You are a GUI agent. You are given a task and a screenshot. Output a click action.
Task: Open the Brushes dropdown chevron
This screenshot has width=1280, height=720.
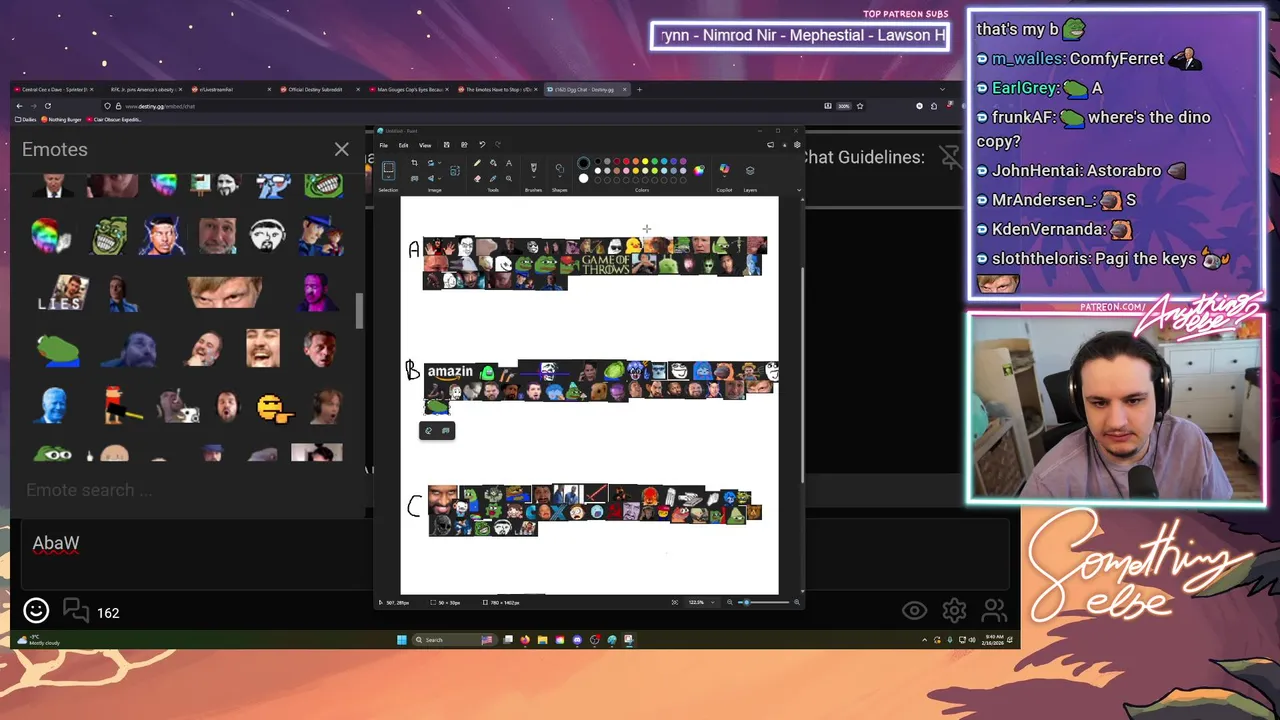tap(533, 177)
